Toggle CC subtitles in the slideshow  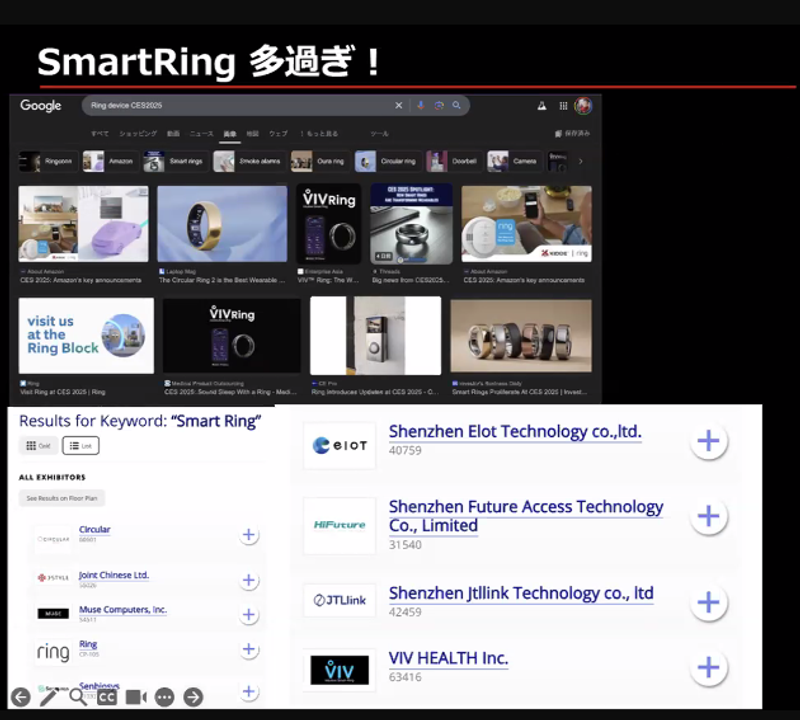tap(107, 697)
